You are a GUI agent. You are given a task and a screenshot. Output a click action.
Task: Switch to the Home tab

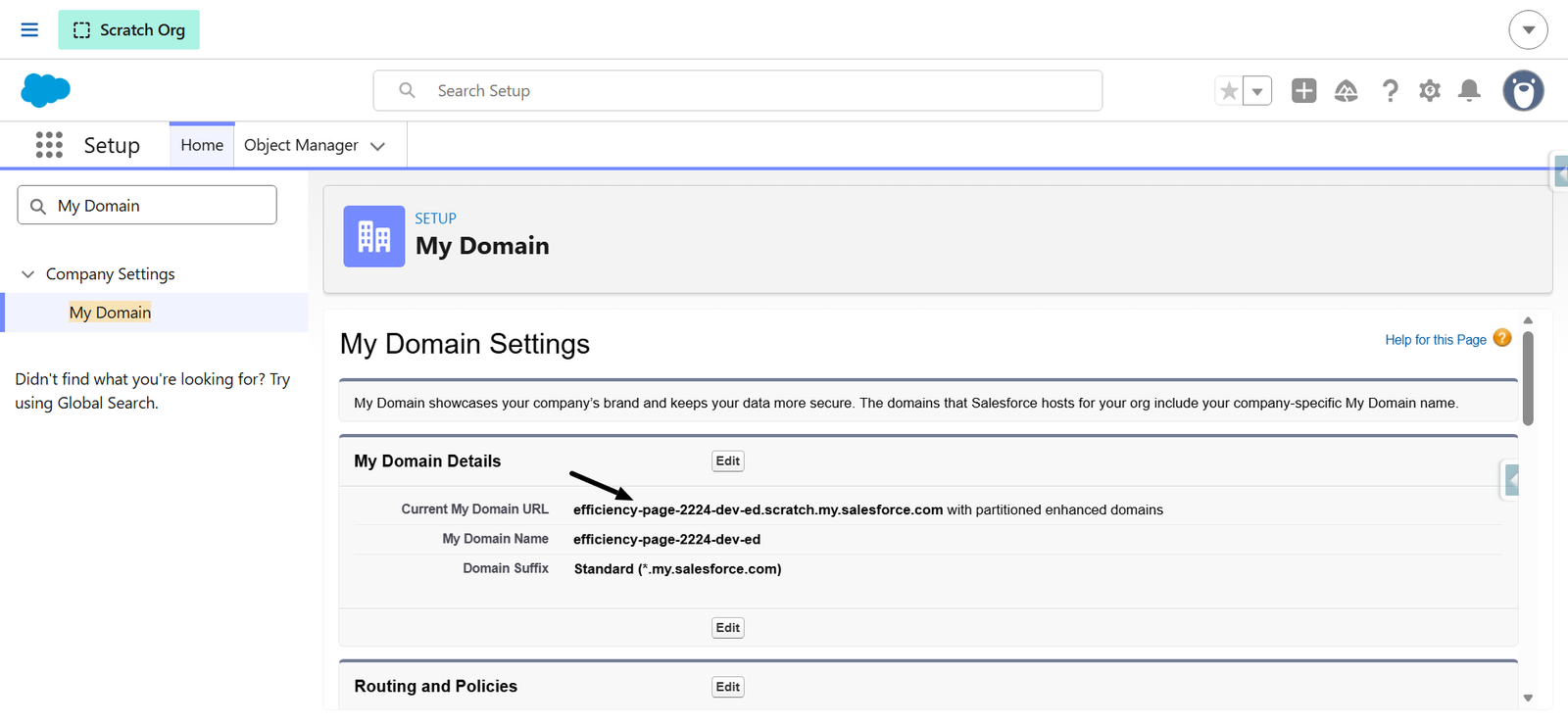(202, 145)
